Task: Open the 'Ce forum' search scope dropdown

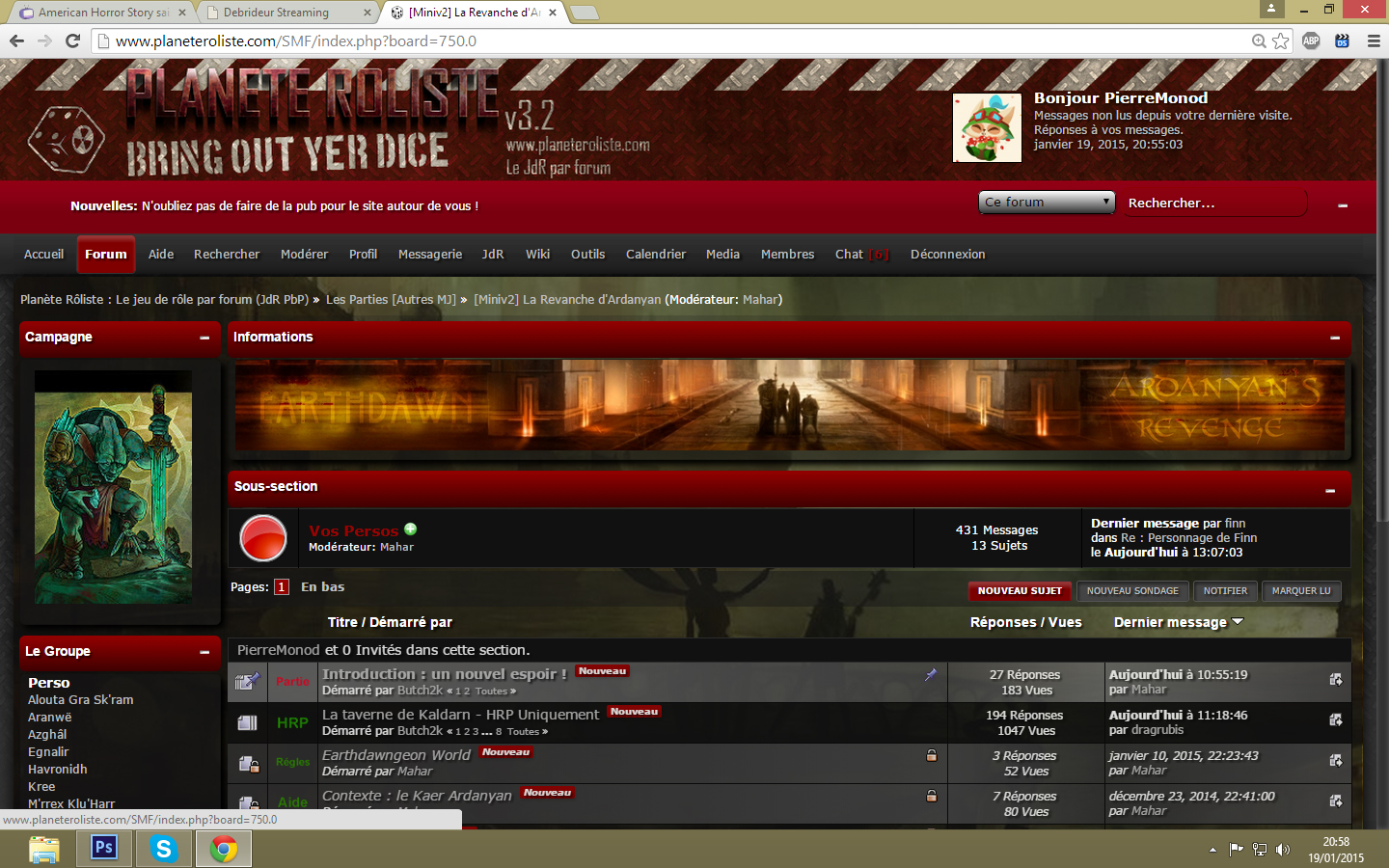Action: [x=1046, y=203]
